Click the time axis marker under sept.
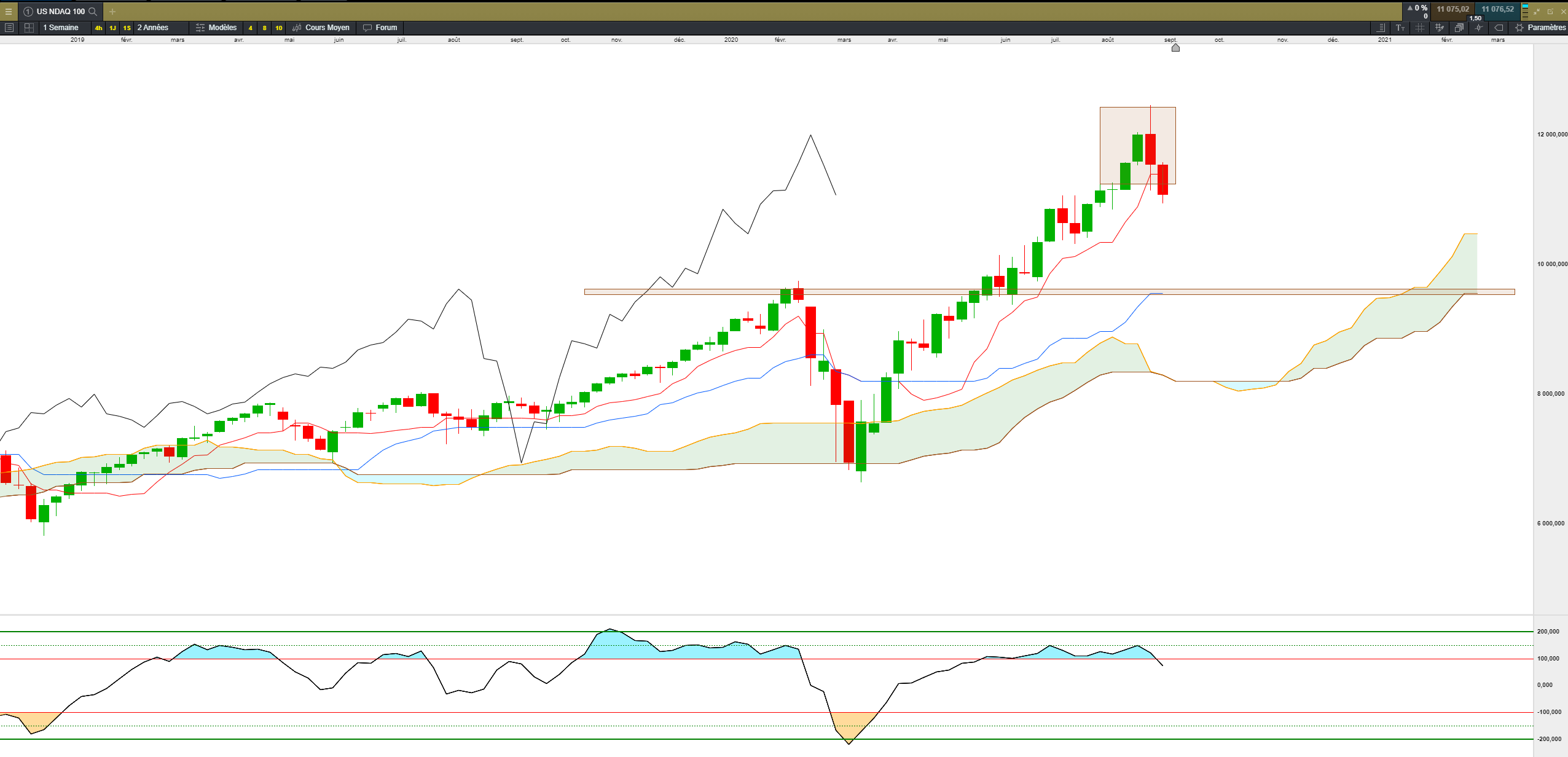Screen dimensions: 1568x757 pyautogui.click(x=1175, y=48)
